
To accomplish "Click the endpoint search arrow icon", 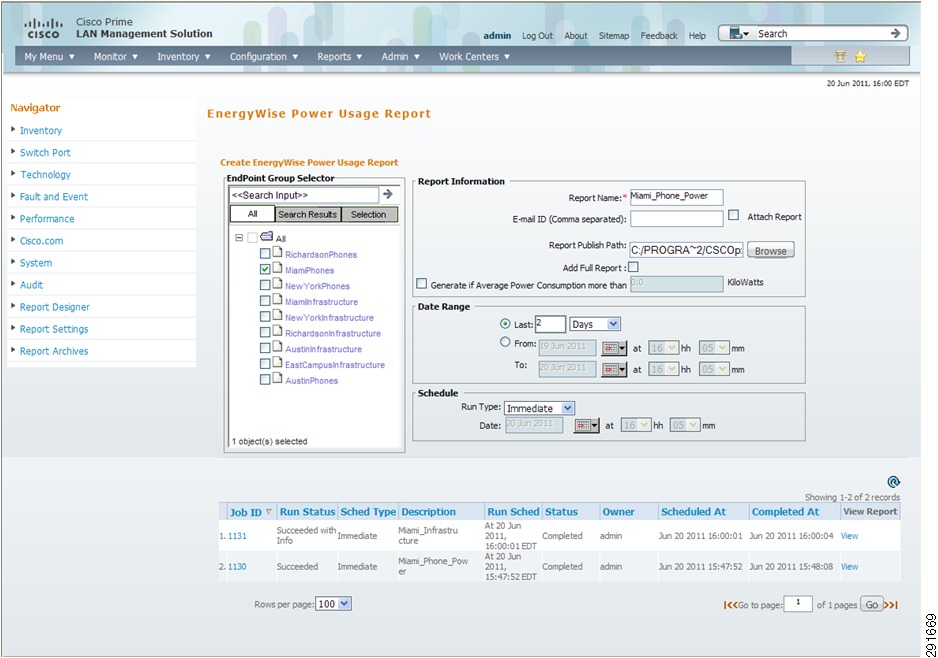I will tap(388, 194).
